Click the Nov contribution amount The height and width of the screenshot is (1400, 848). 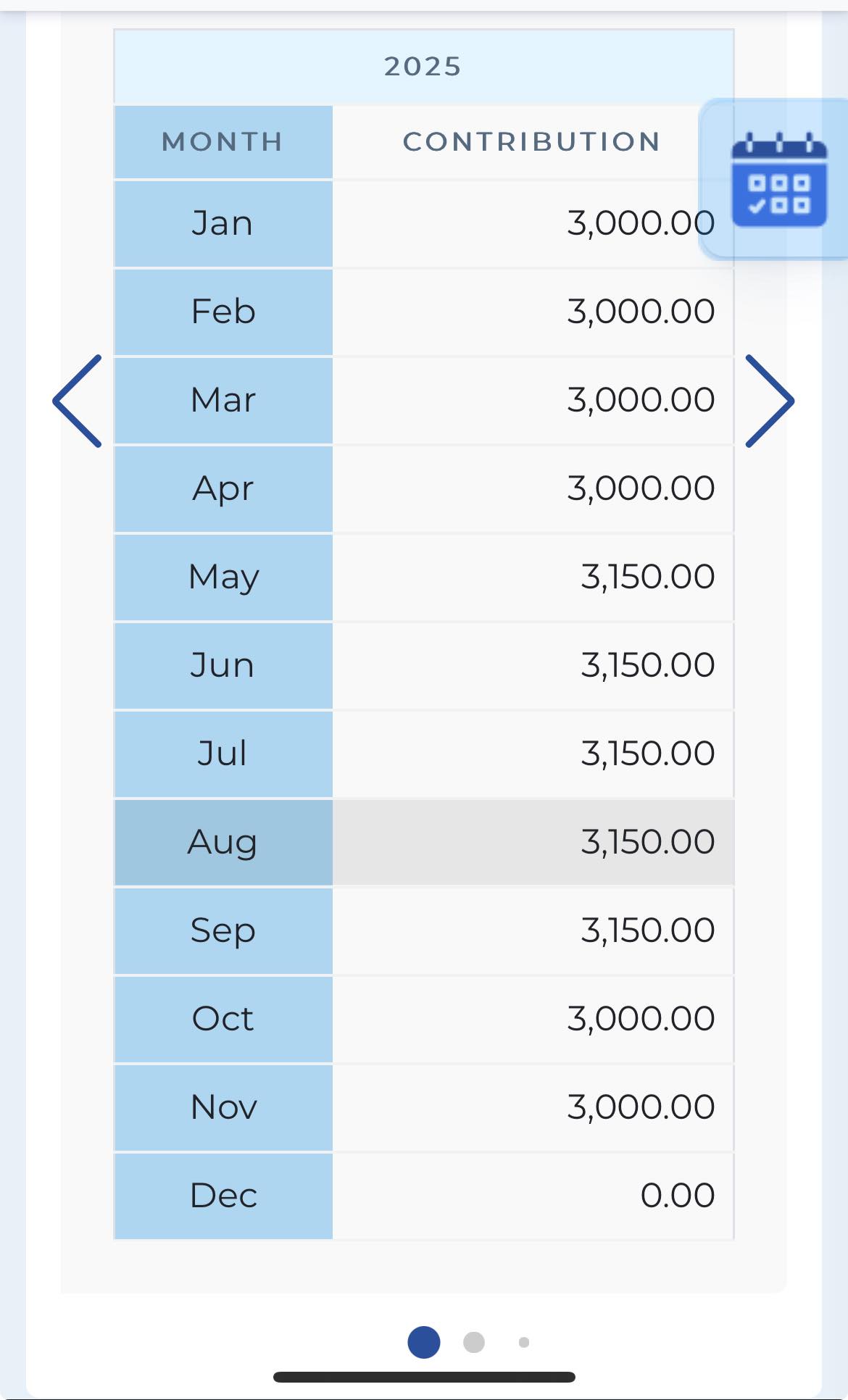[x=641, y=1107]
